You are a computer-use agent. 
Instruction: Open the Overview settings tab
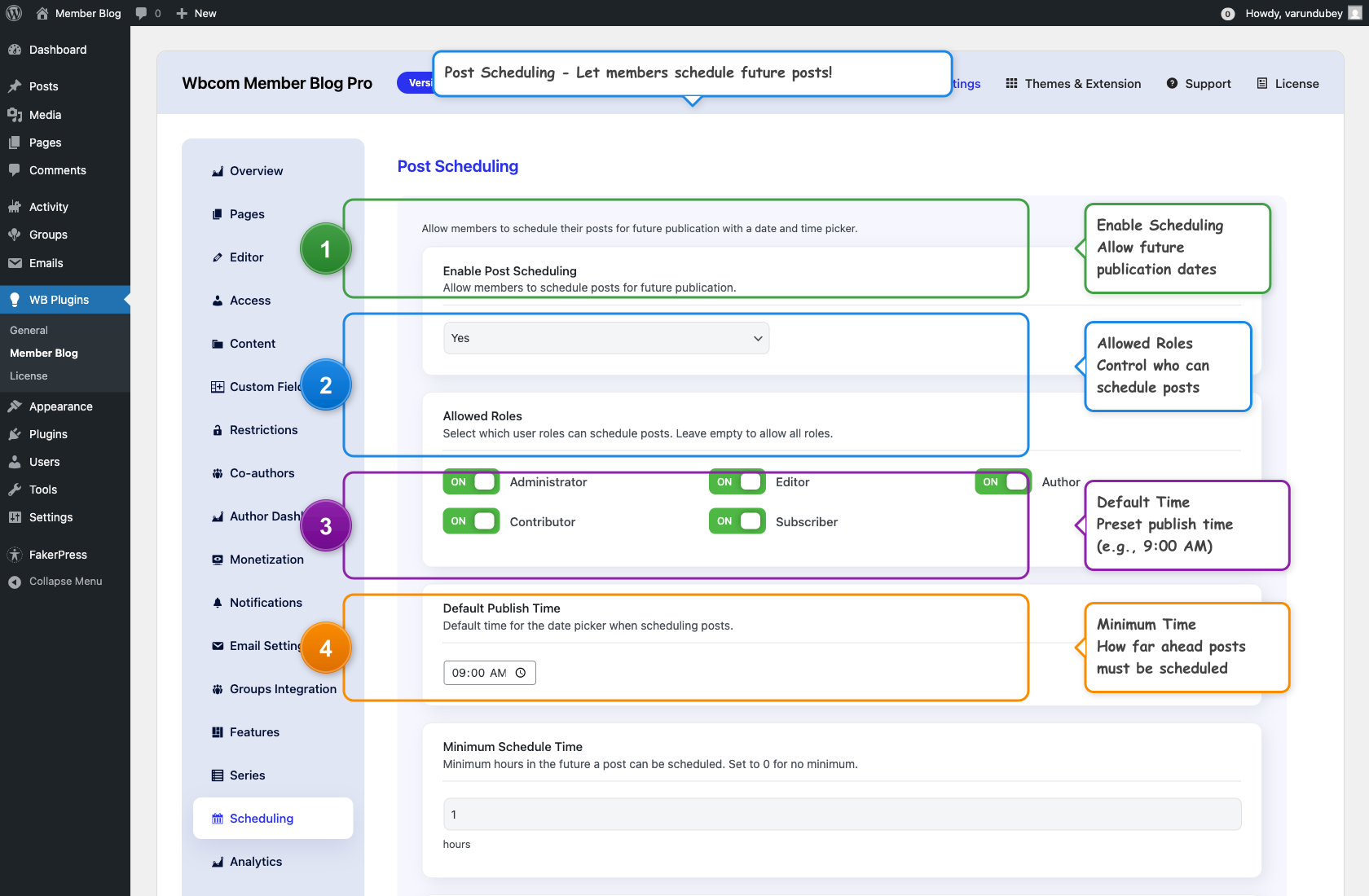(273, 171)
